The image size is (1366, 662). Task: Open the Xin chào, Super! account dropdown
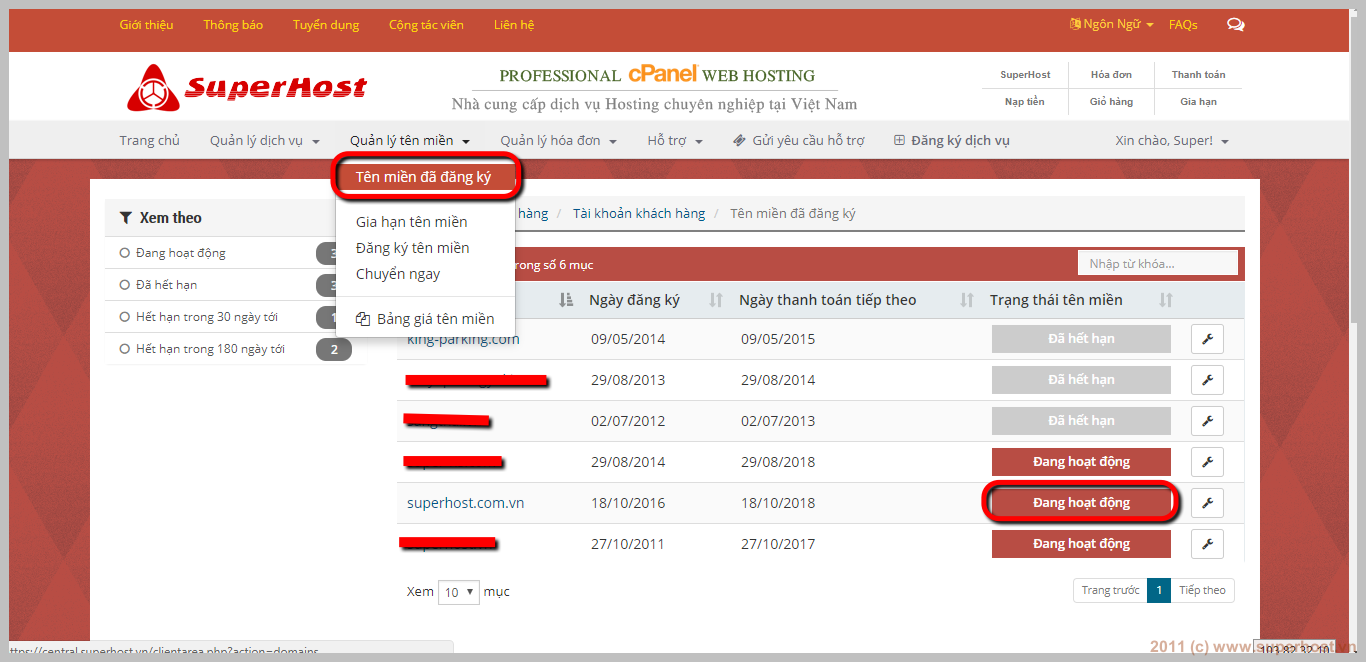[1172, 141]
